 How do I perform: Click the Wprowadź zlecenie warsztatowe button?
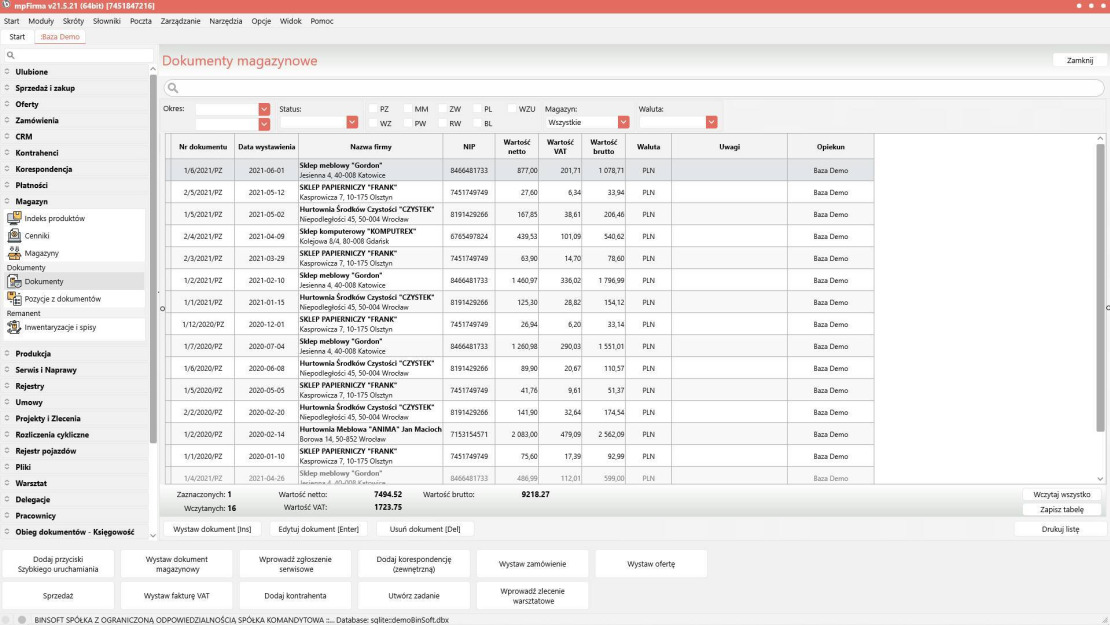point(532,596)
